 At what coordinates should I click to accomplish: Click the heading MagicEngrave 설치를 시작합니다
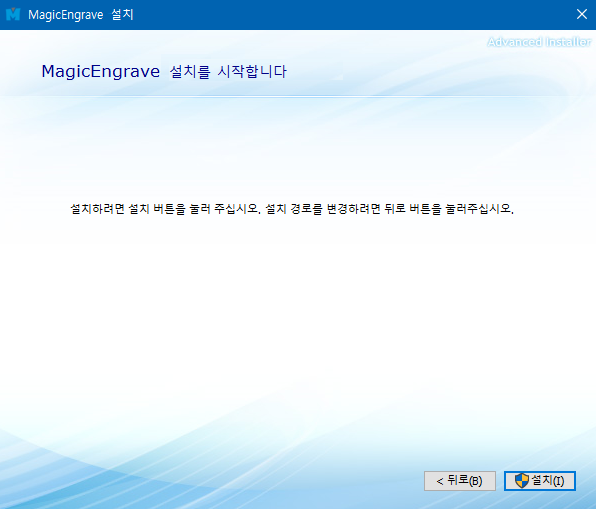click(x=164, y=71)
